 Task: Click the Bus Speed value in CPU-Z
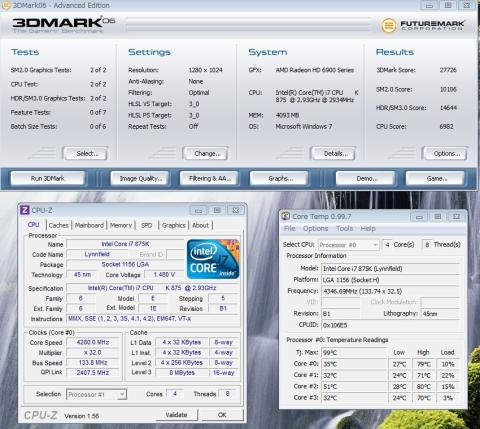click(x=93, y=362)
